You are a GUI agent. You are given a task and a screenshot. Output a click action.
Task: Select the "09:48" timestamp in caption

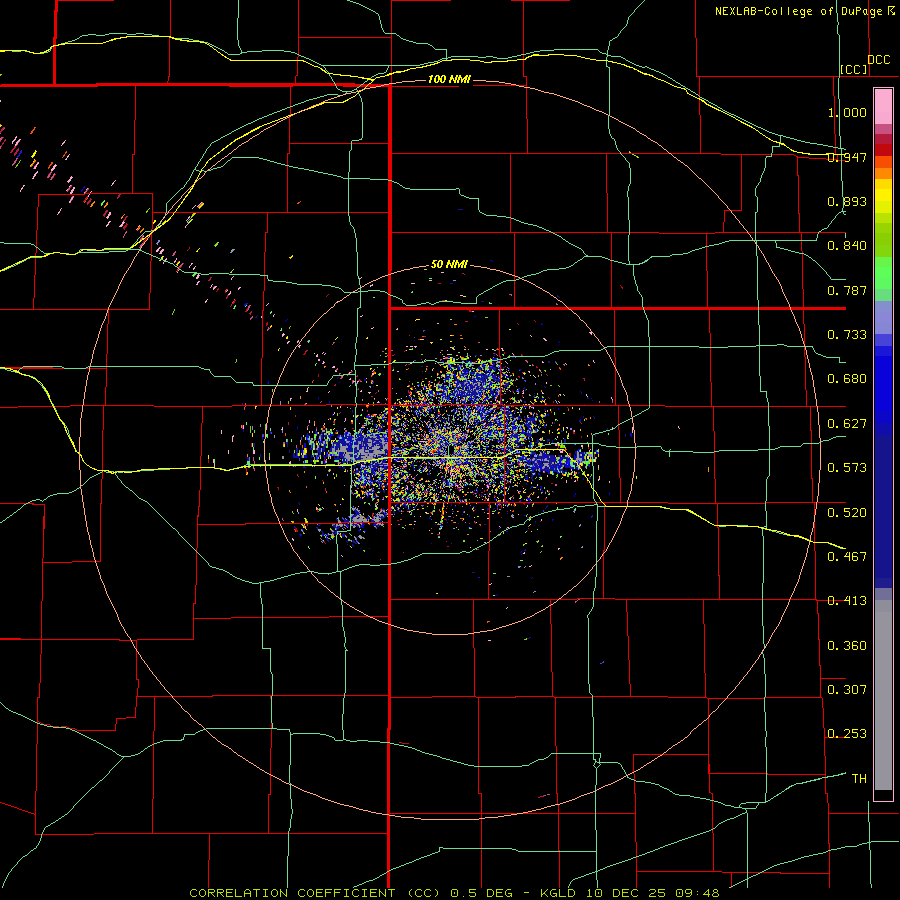[697, 893]
